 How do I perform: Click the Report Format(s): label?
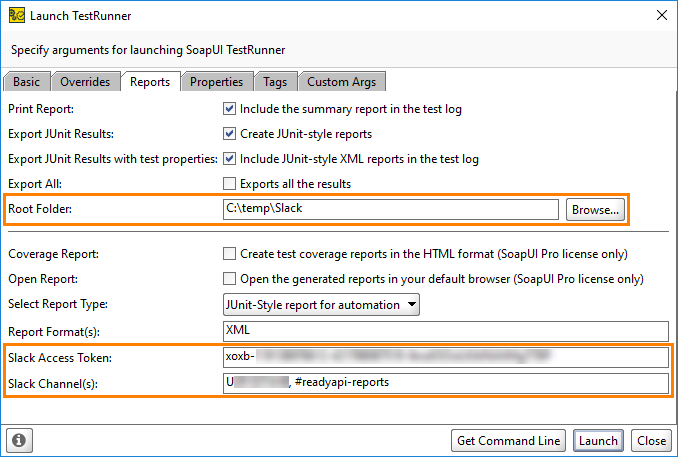(54, 332)
